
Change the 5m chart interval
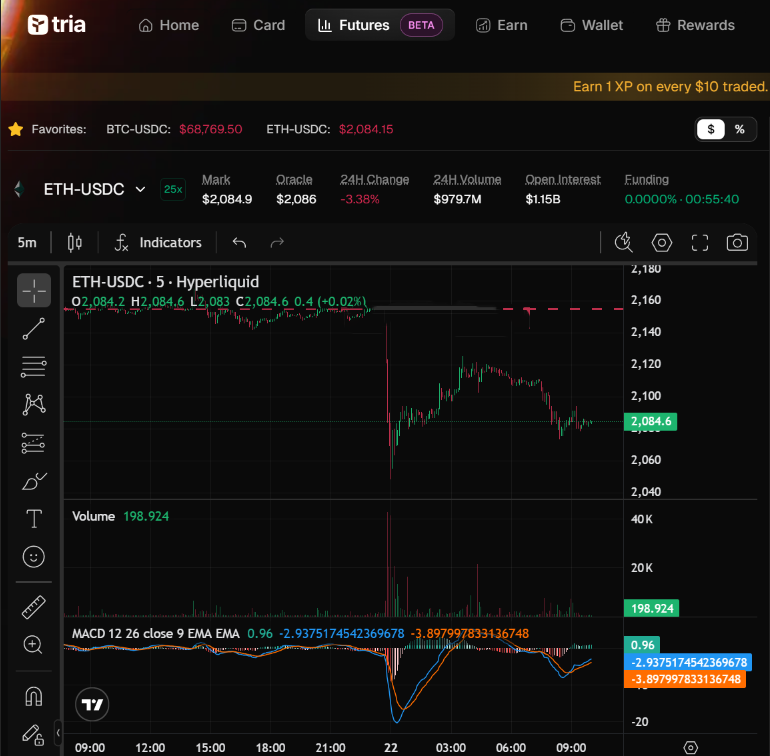pyautogui.click(x=27, y=243)
